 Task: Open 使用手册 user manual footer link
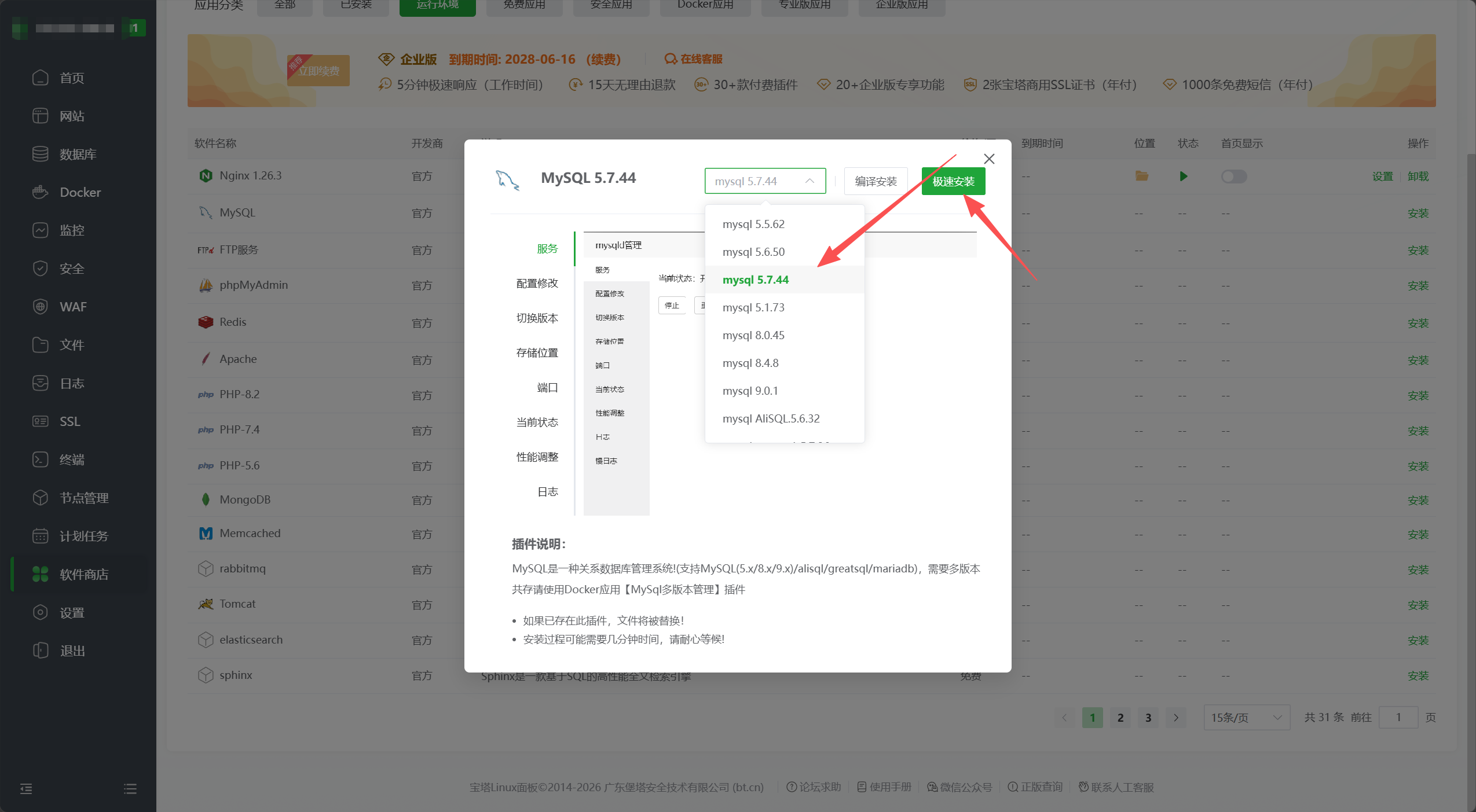click(x=884, y=787)
